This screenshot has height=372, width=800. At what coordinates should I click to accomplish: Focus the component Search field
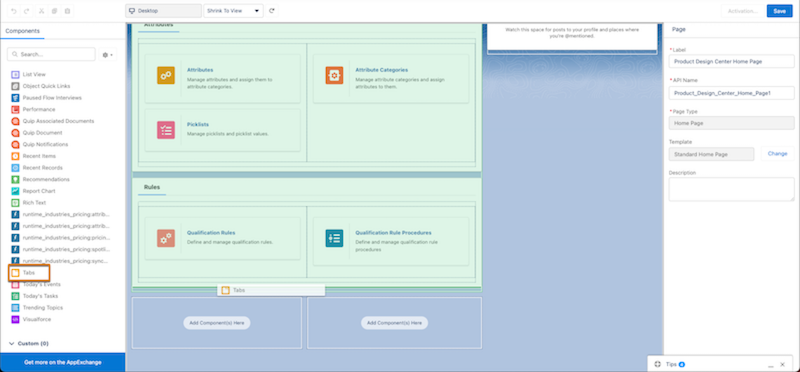[x=51, y=54]
